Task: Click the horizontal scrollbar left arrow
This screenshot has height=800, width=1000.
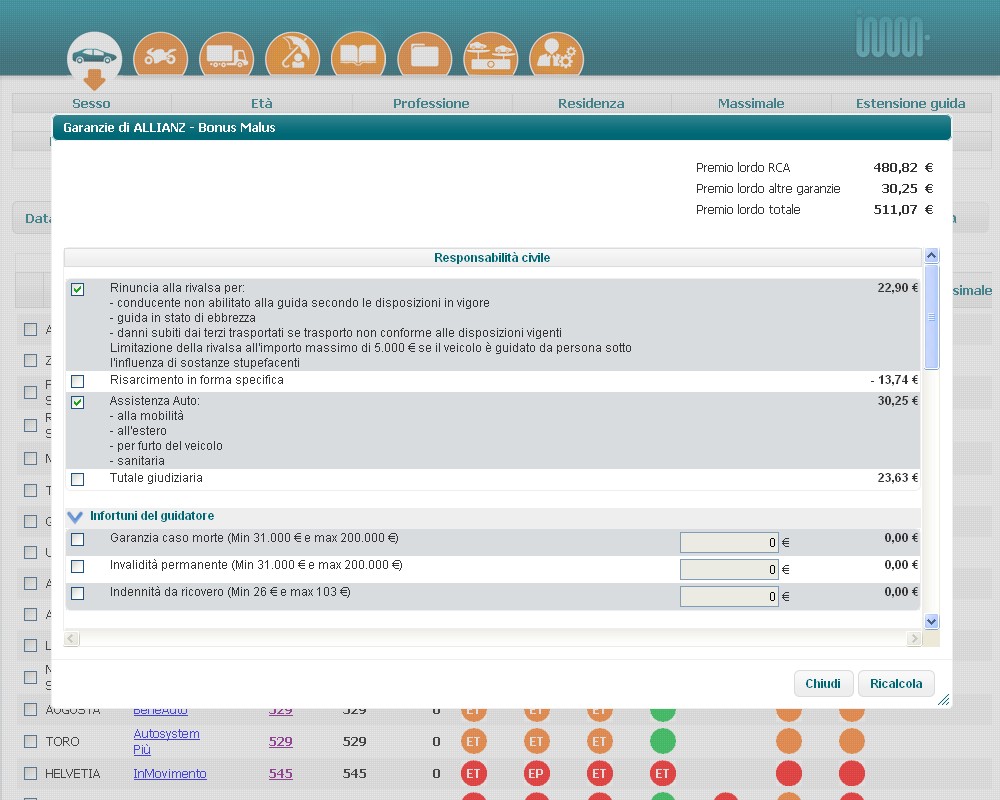Action: click(x=71, y=639)
